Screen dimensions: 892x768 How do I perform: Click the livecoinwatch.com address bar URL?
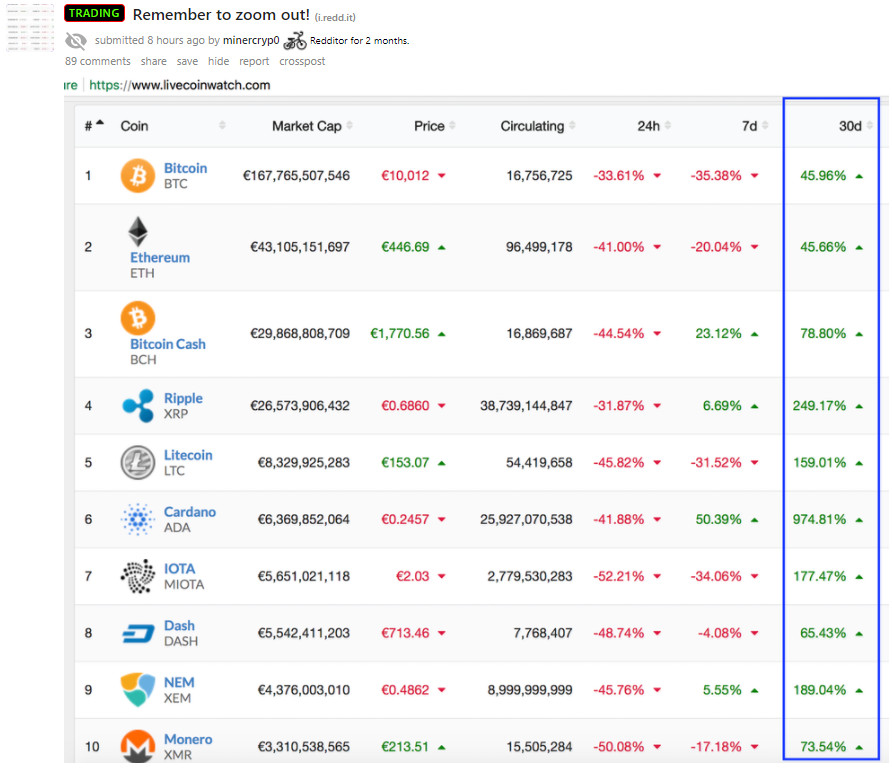(180, 85)
